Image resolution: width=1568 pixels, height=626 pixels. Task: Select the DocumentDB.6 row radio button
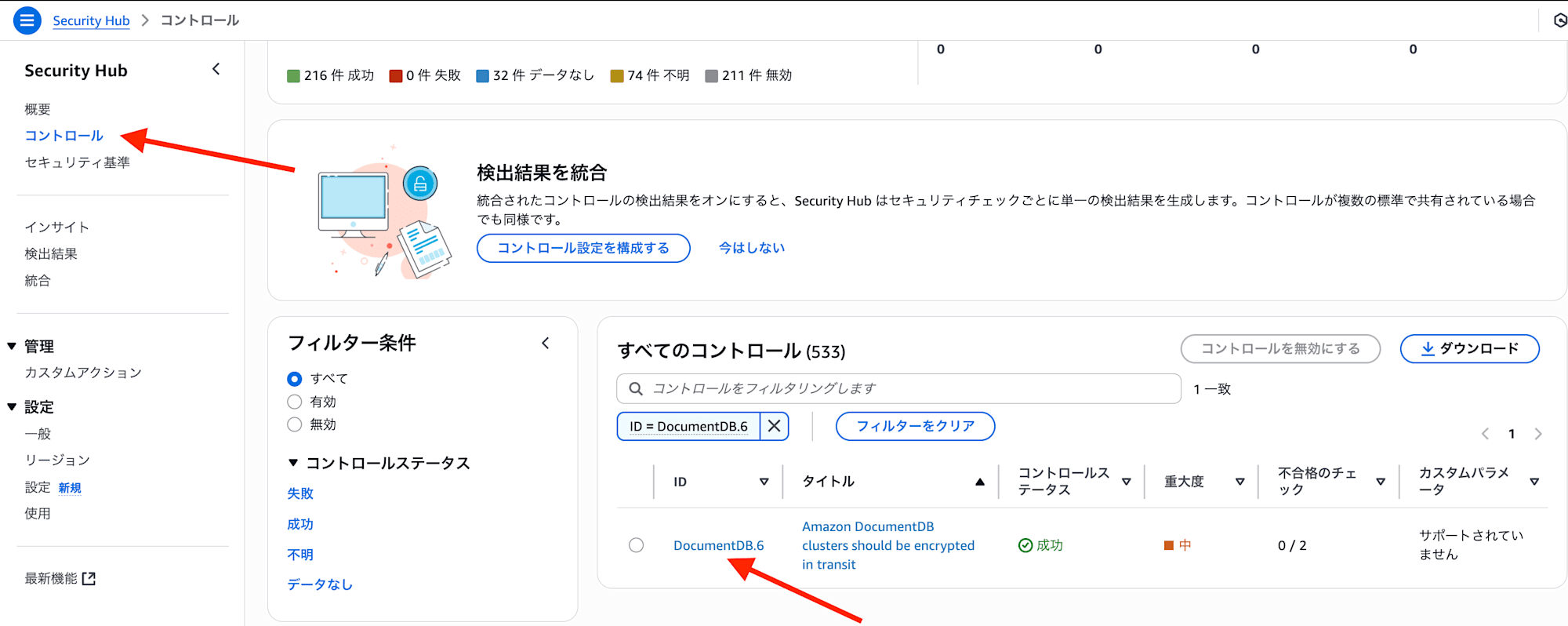pos(637,545)
